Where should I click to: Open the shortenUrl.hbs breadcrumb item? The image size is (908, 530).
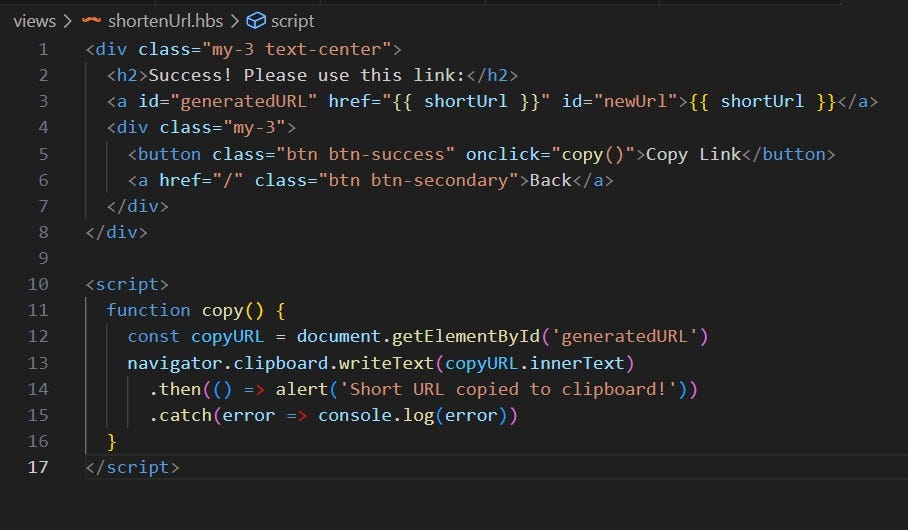click(165, 21)
